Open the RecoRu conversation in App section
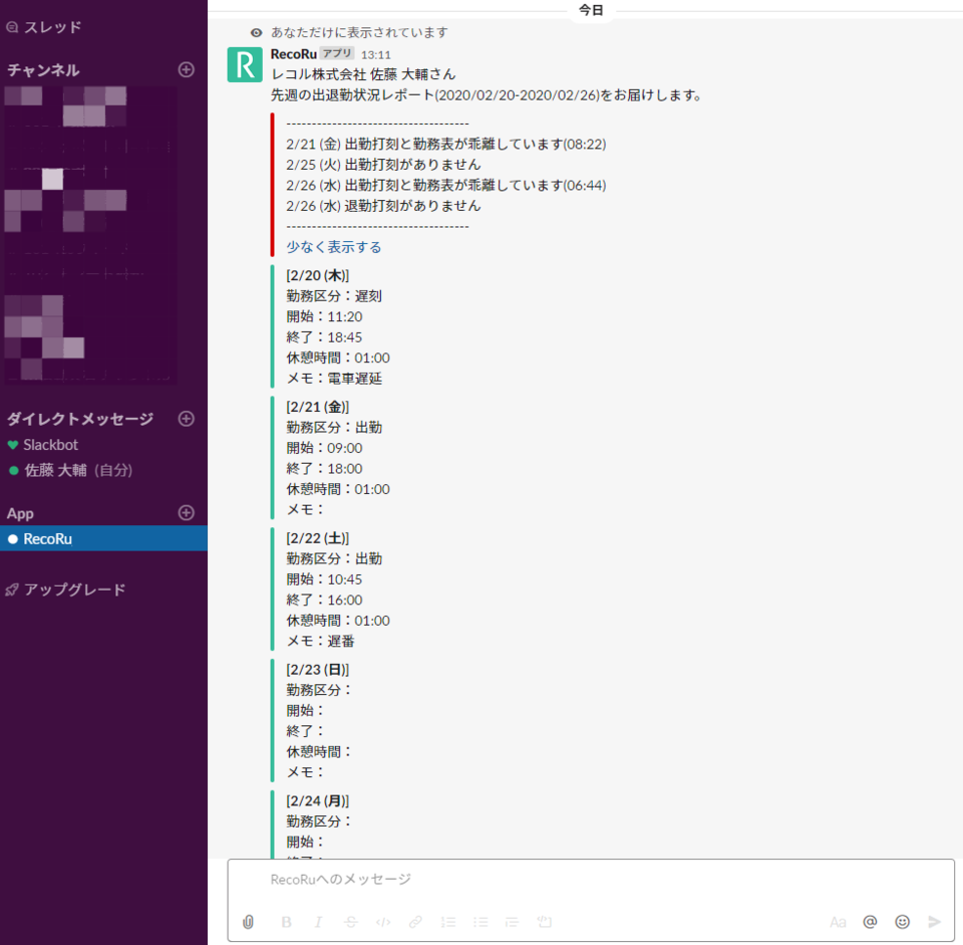Screen dimensions: 963x945 coord(50,537)
